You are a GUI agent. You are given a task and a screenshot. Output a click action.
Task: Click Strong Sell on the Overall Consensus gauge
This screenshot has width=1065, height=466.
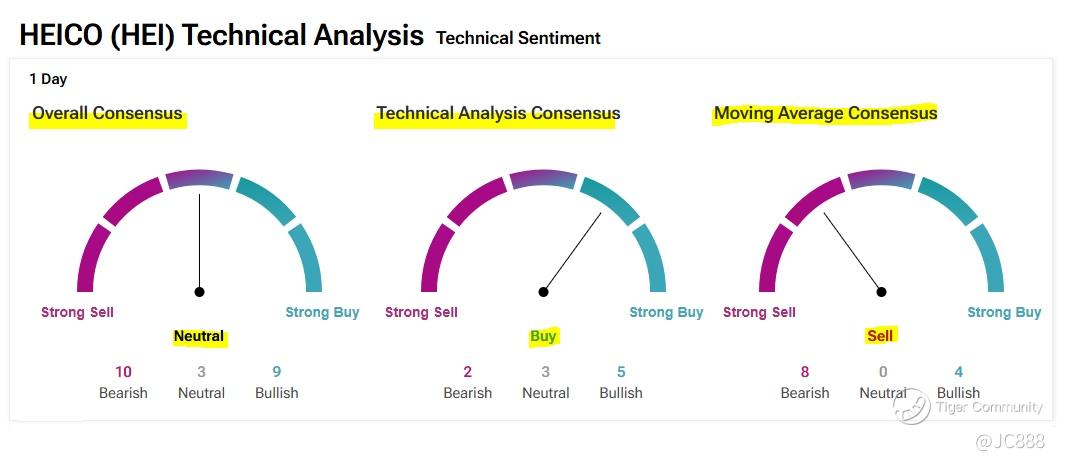pyautogui.click(x=77, y=312)
